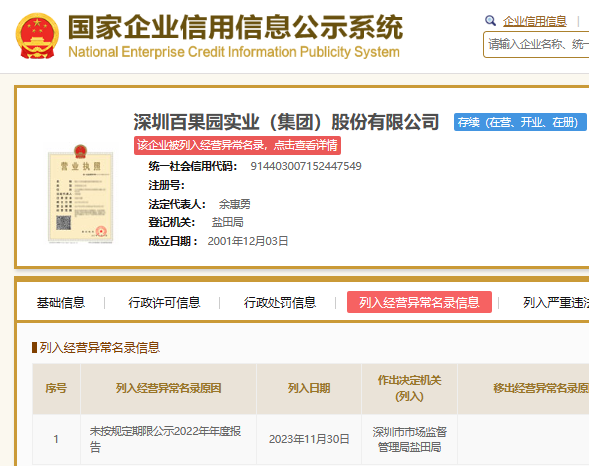Image resolution: width=589 pixels, height=466 pixels.
Task: Open the 企业信用信息 link
Action: 535,21
